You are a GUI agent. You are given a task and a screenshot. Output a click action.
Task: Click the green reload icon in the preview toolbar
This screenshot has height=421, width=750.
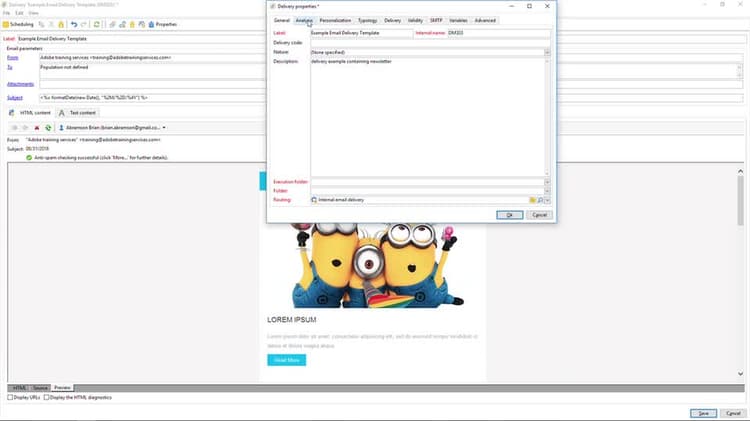coord(48,128)
